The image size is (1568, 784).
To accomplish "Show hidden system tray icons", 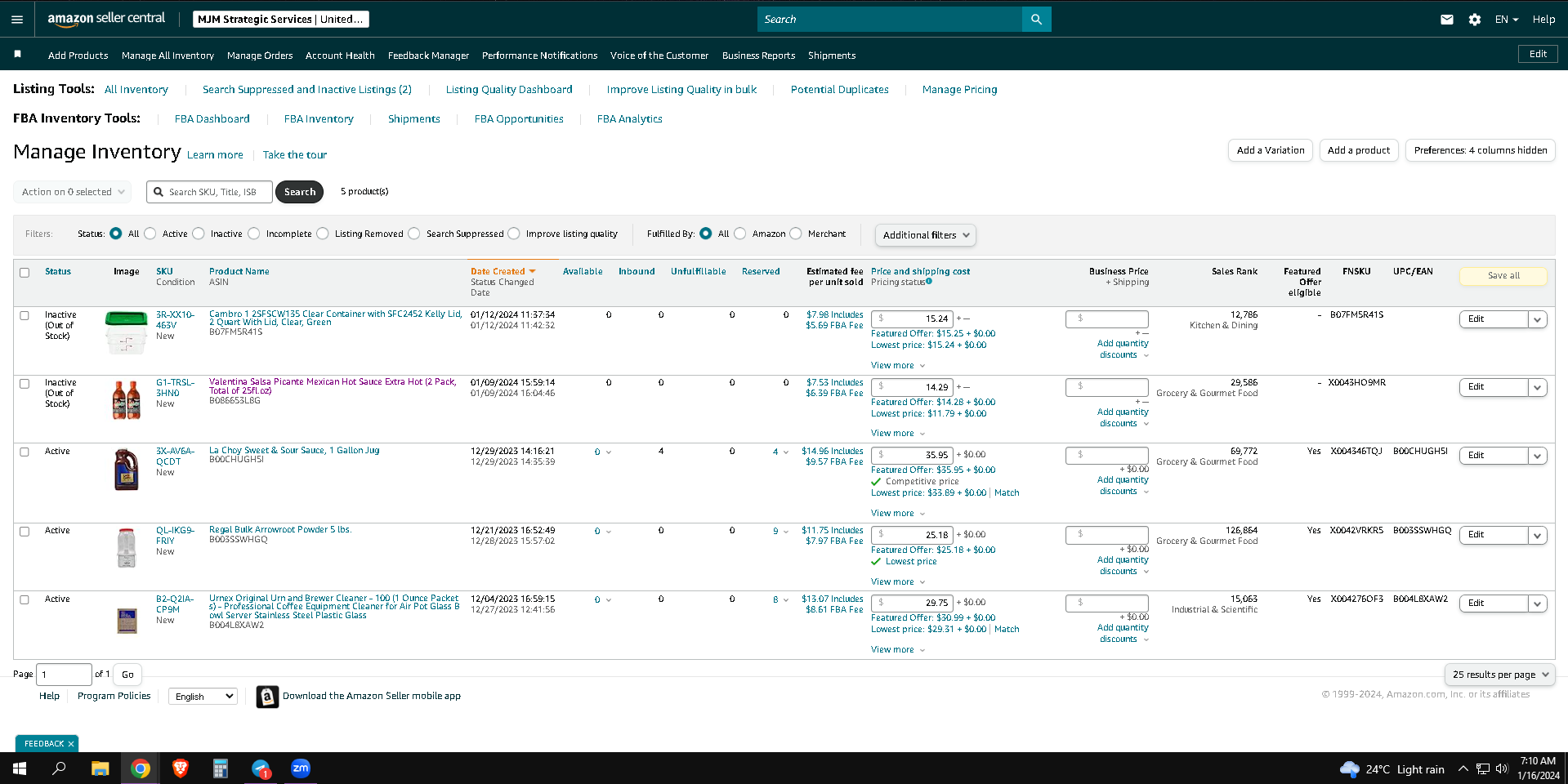I will coord(1463,768).
